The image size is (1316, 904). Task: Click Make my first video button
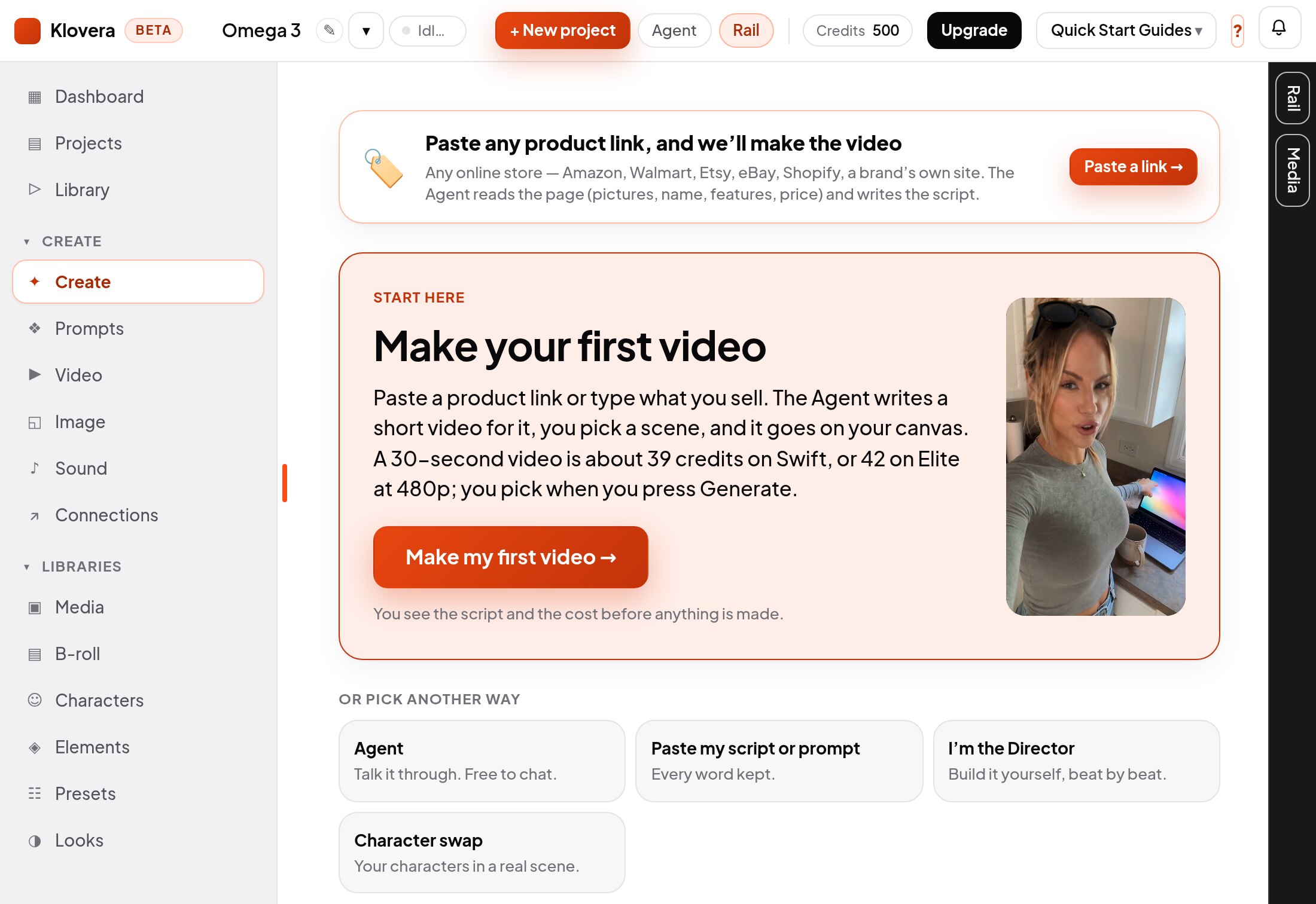[510, 557]
